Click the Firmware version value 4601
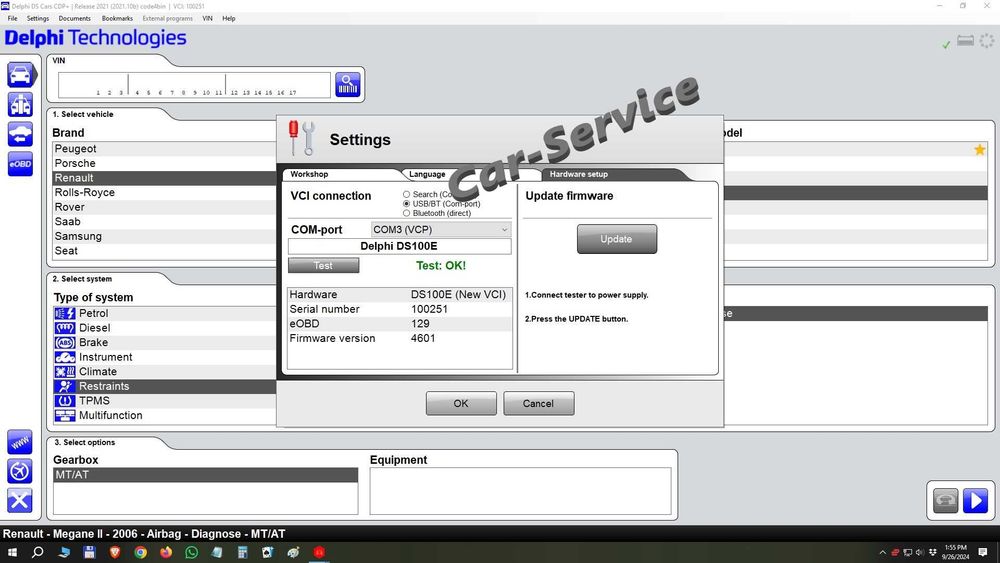 tap(423, 339)
